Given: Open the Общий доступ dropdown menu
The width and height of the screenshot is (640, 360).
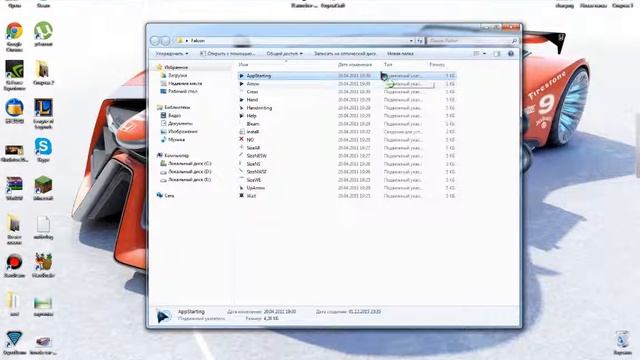Looking at the screenshot, I should coord(284,53).
